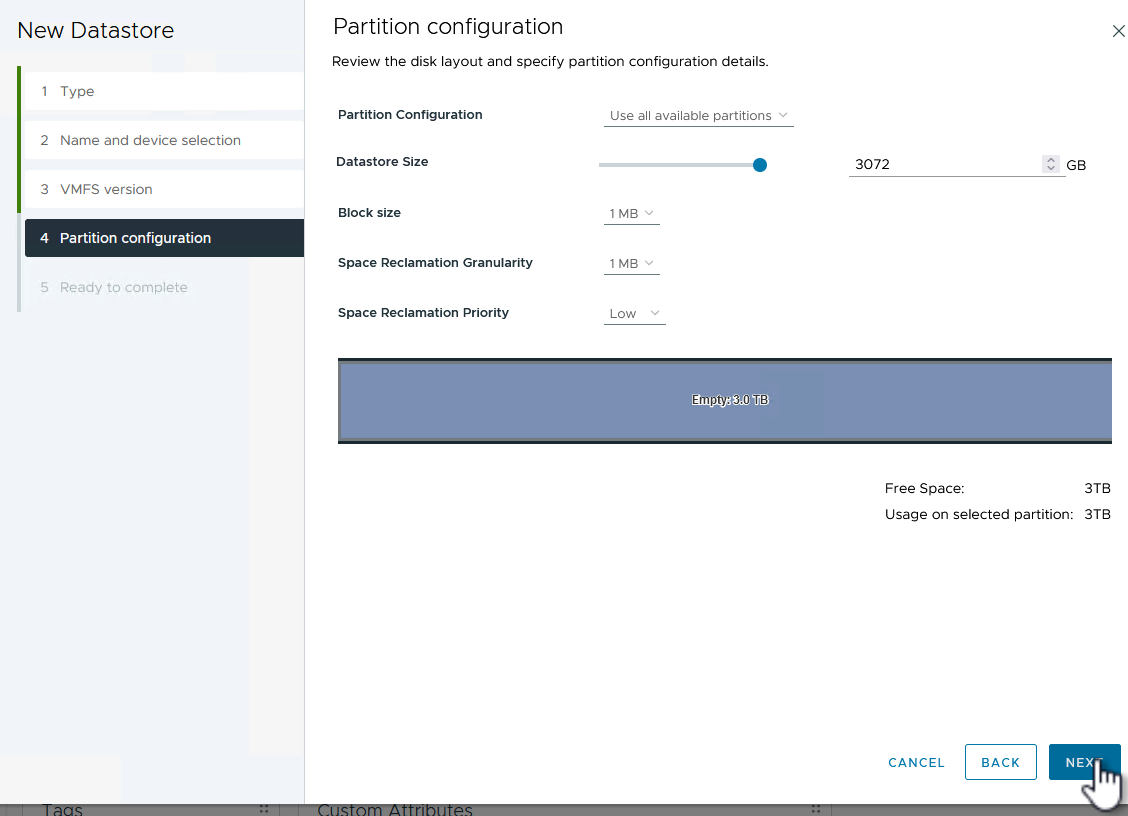Proceed with the Next button
The image size is (1128, 816).
(1084, 762)
